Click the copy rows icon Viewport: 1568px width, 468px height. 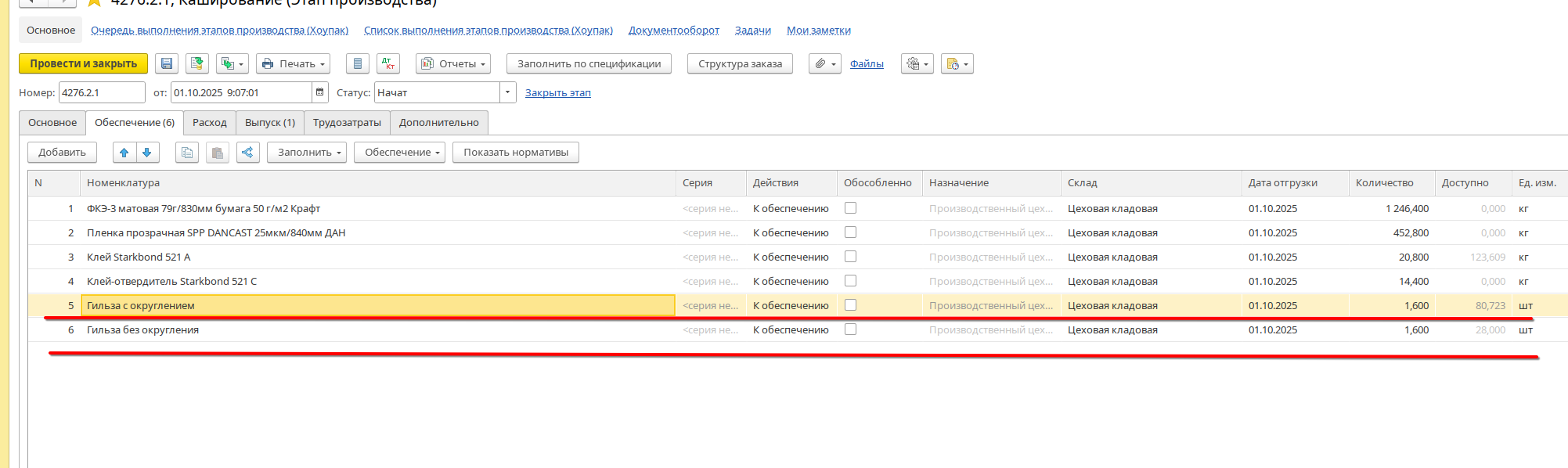pos(186,153)
